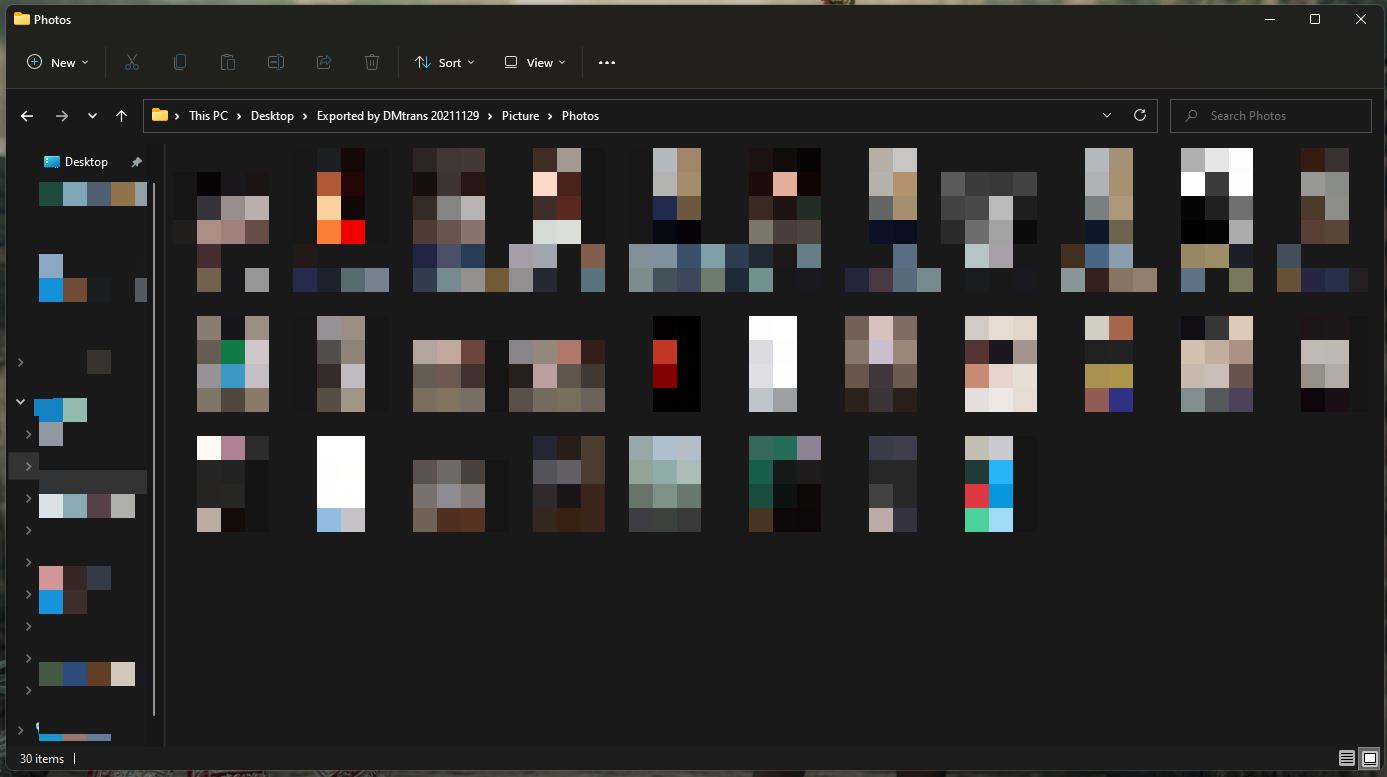The width and height of the screenshot is (1387, 777).
Task: Go up one folder level
Action: [x=121, y=116]
